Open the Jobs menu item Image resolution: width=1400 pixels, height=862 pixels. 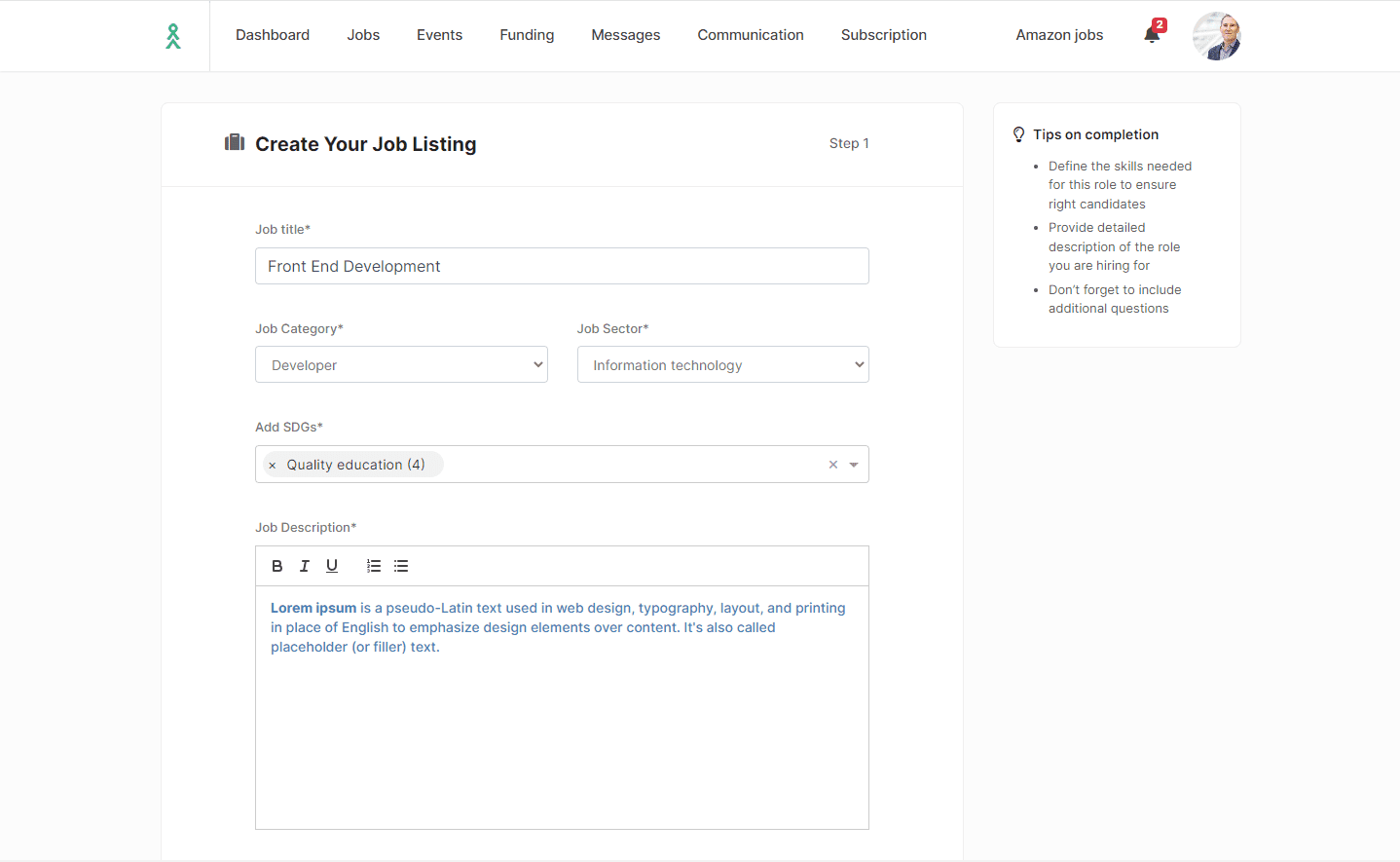coord(363,35)
